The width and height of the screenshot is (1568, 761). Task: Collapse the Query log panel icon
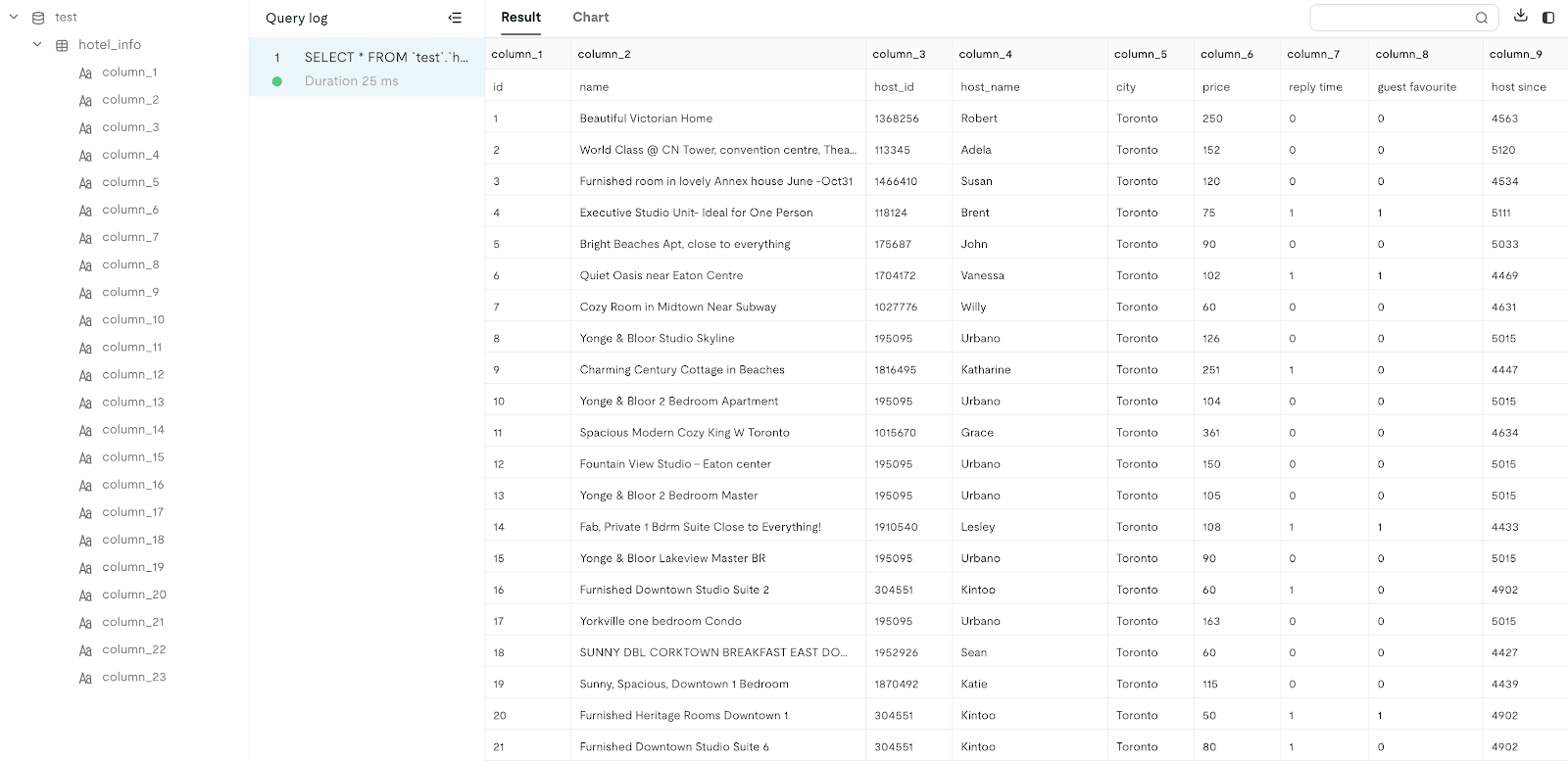[455, 18]
